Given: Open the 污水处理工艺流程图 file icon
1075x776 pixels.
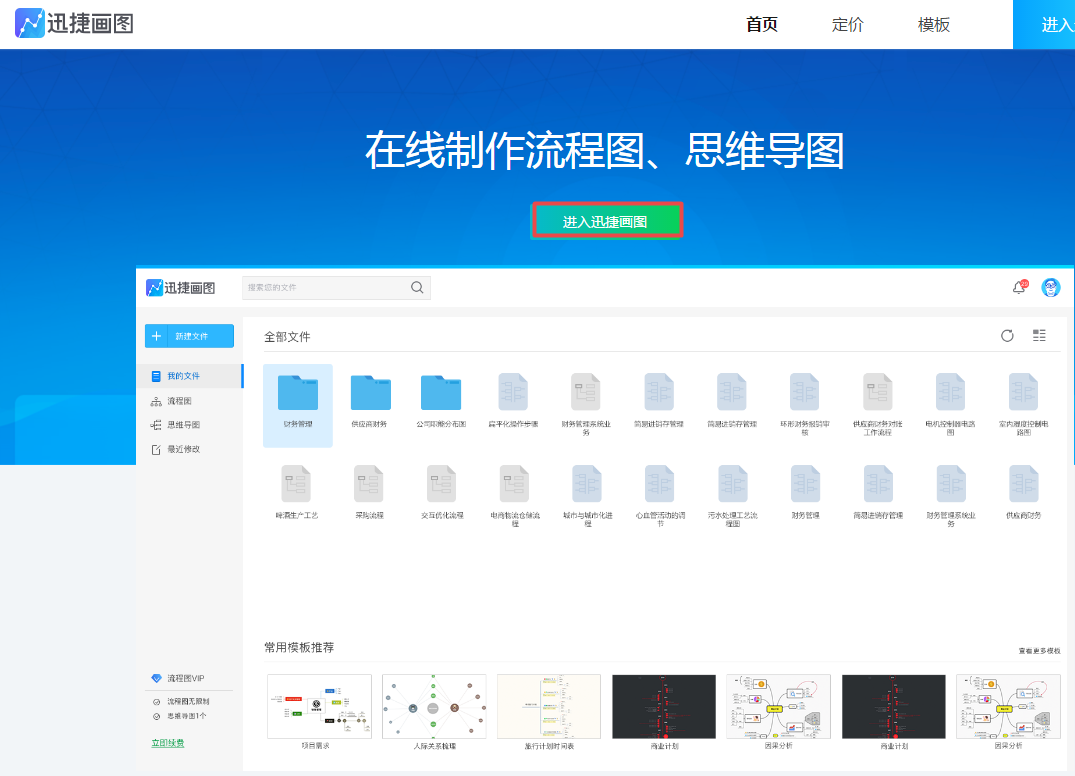Looking at the screenshot, I should 733,484.
